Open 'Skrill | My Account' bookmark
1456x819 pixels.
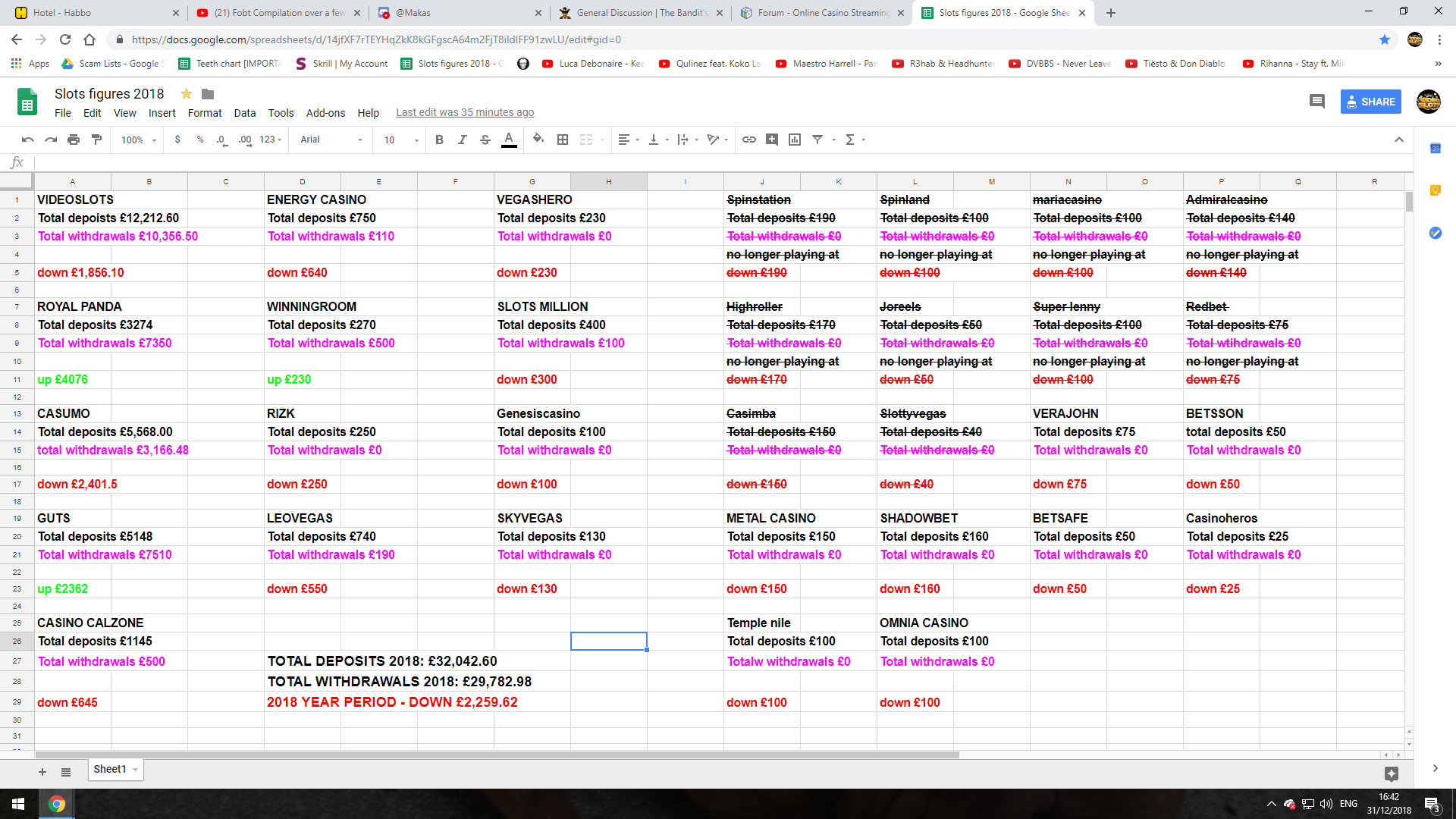click(342, 64)
